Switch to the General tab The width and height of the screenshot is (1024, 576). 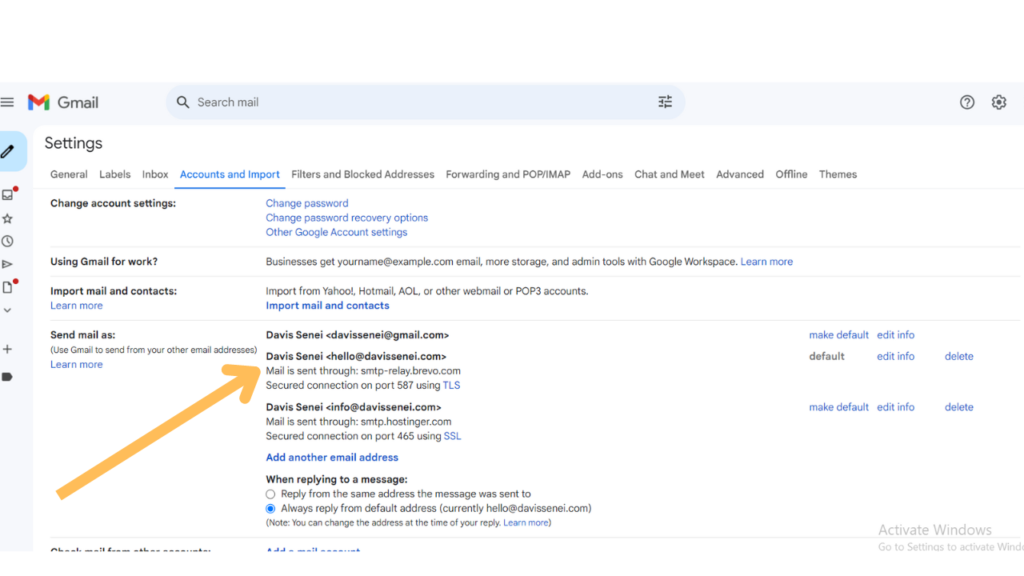pos(69,174)
